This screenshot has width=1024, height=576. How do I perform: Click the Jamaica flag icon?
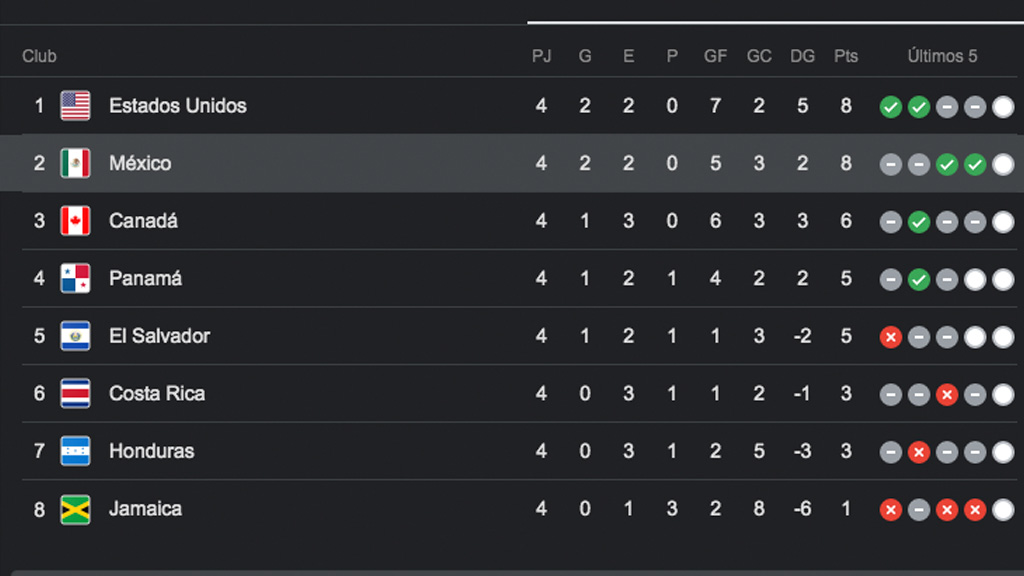[75, 509]
